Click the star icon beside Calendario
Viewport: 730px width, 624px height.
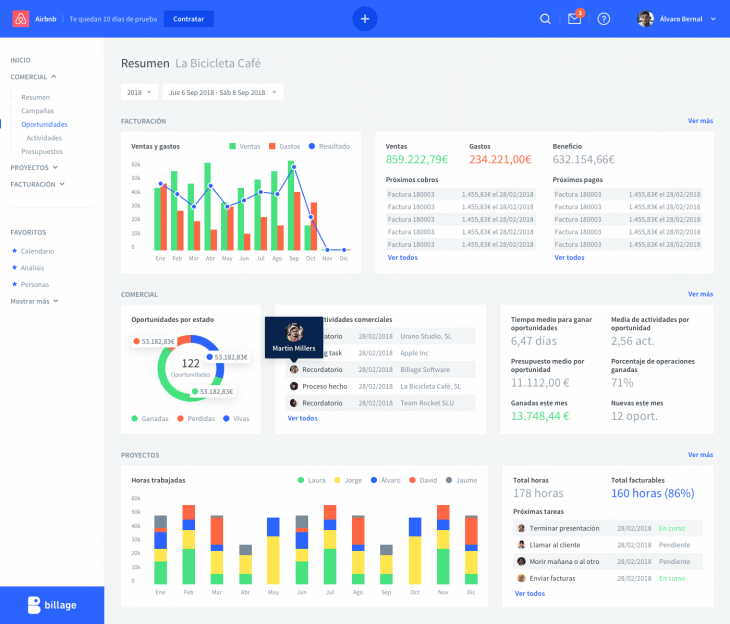(14, 251)
